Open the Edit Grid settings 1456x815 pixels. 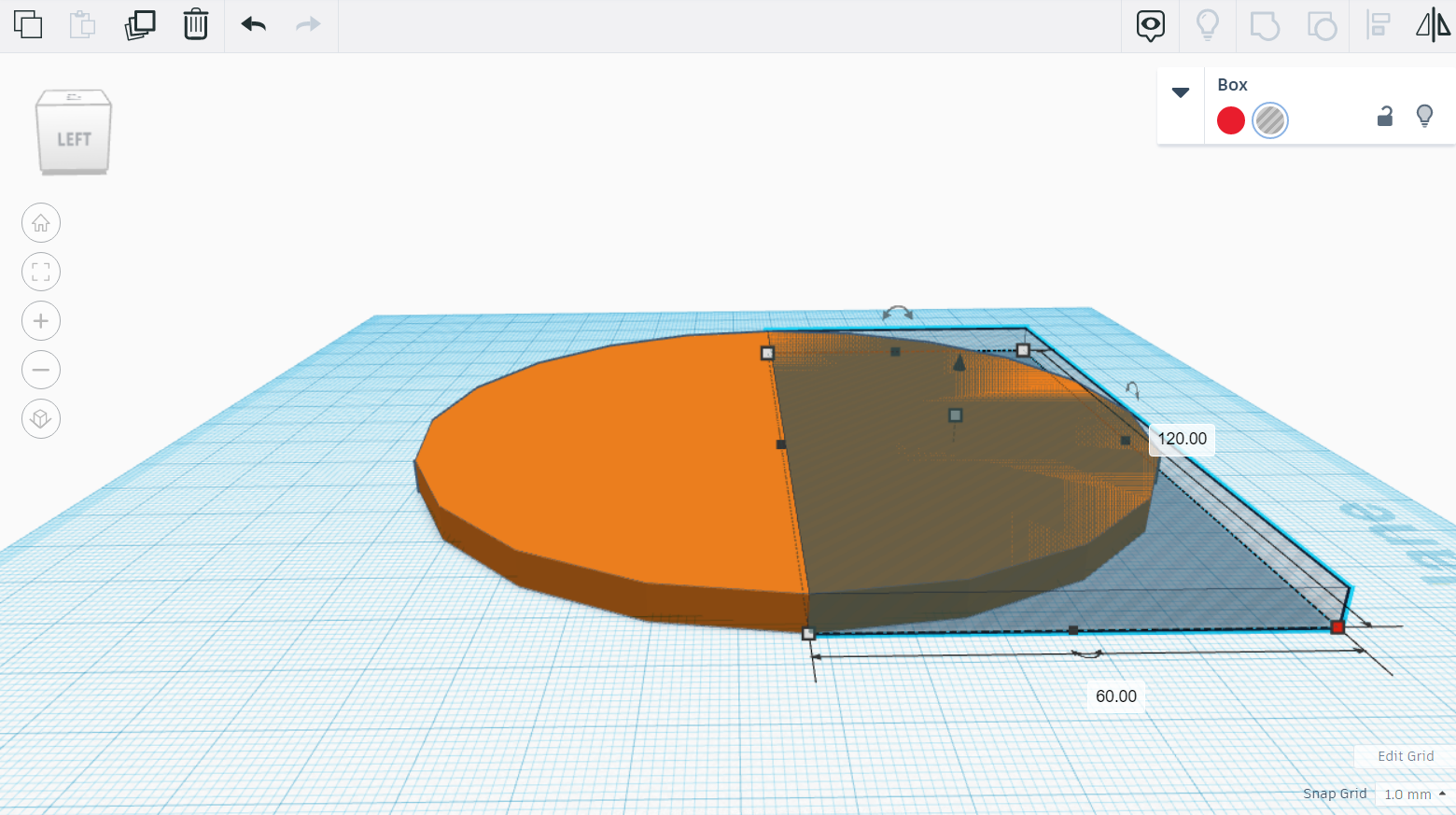coord(1406,756)
